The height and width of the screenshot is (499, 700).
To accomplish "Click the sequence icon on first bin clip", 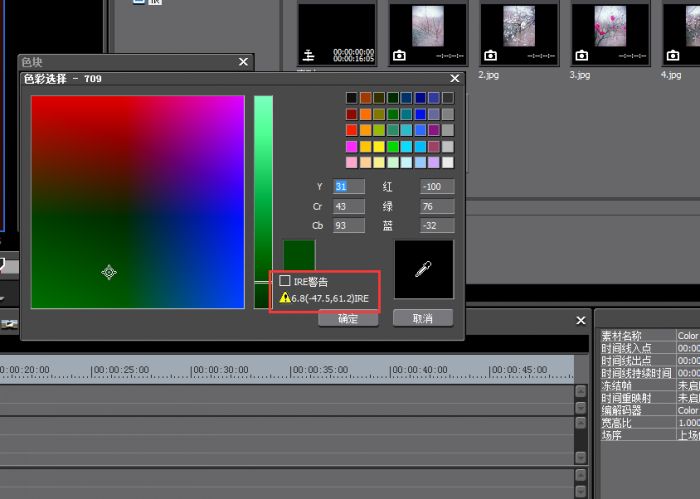I will click(309, 56).
